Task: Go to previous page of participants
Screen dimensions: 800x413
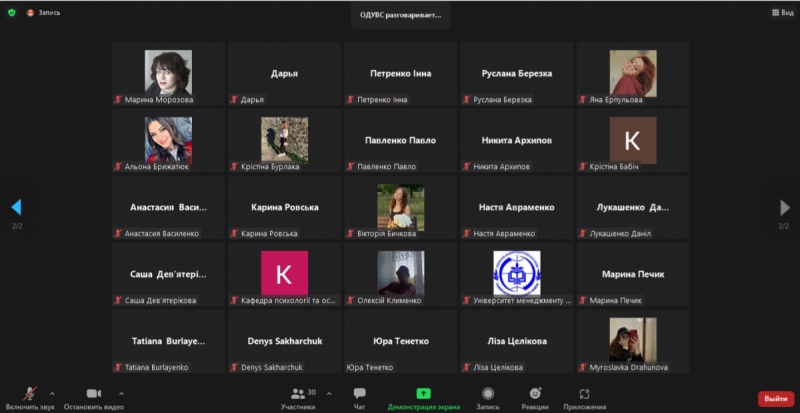Action: point(16,207)
